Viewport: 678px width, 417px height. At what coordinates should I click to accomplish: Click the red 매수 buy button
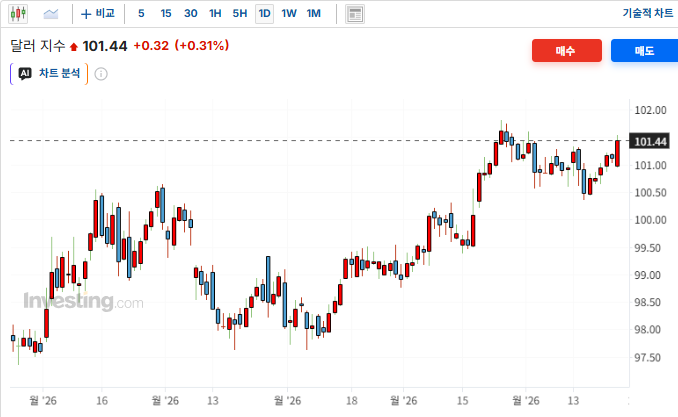[566, 51]
